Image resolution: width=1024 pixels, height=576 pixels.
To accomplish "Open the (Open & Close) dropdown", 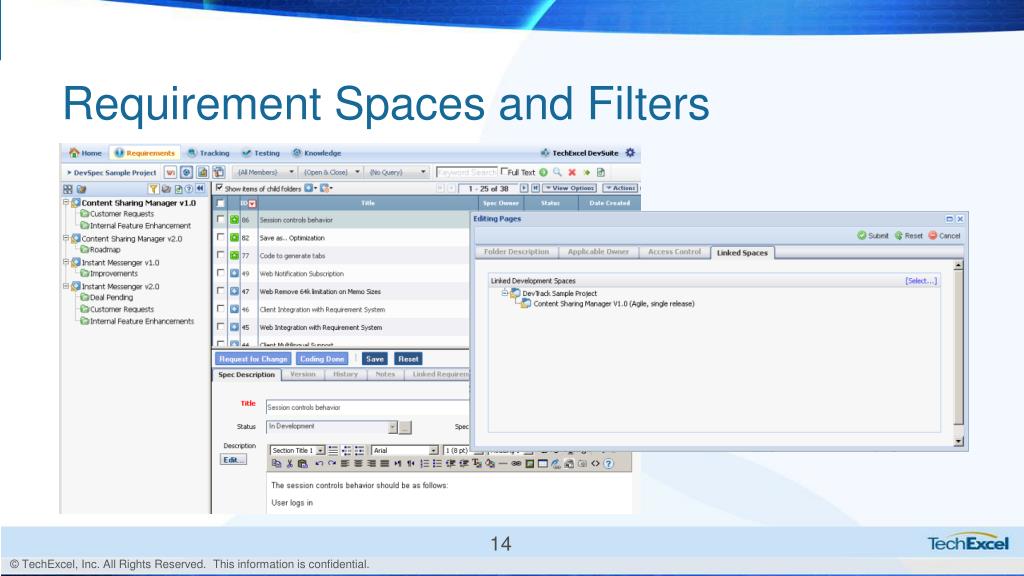I will 331,172.
